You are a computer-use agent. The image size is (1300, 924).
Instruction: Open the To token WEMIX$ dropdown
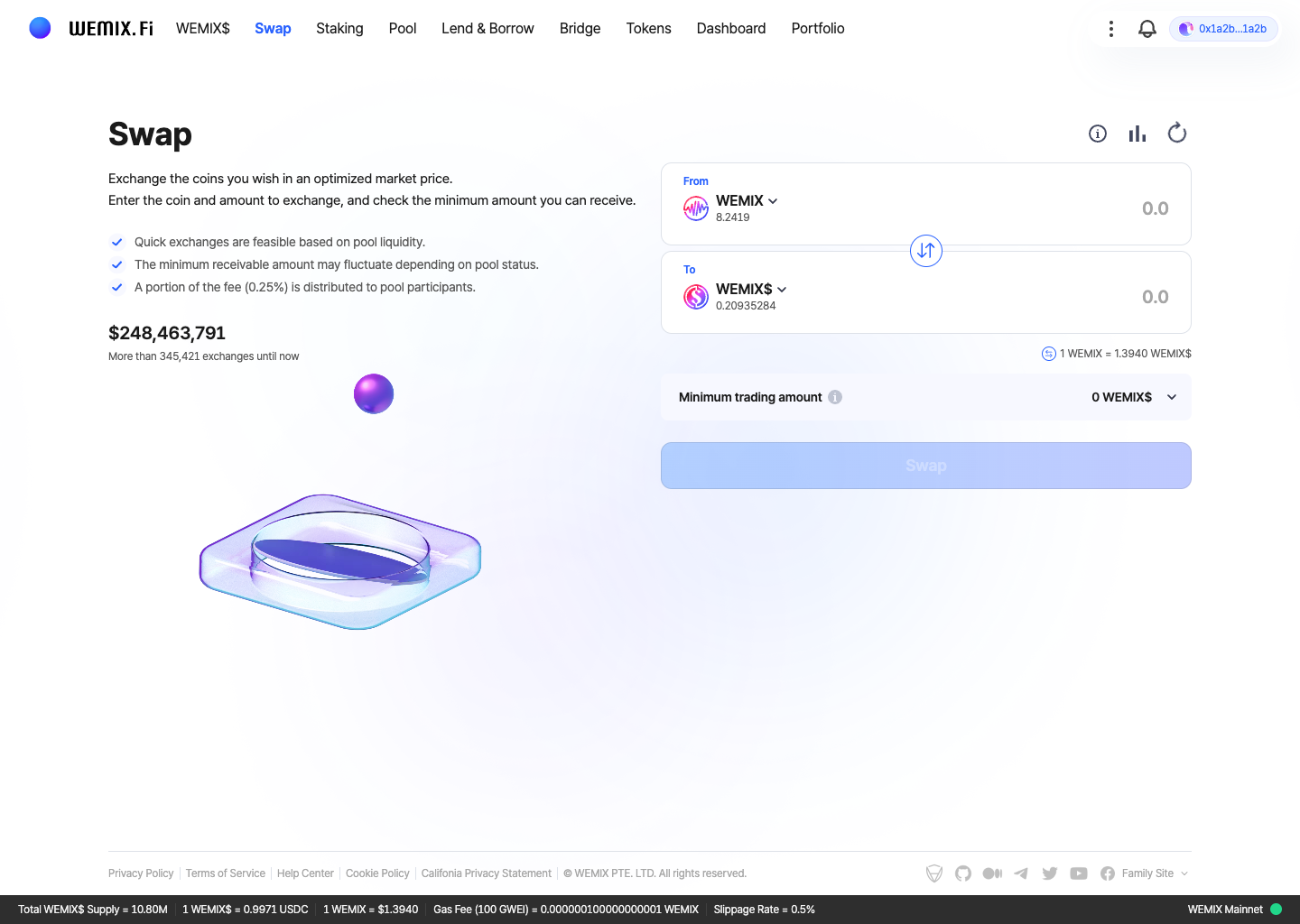751,289
